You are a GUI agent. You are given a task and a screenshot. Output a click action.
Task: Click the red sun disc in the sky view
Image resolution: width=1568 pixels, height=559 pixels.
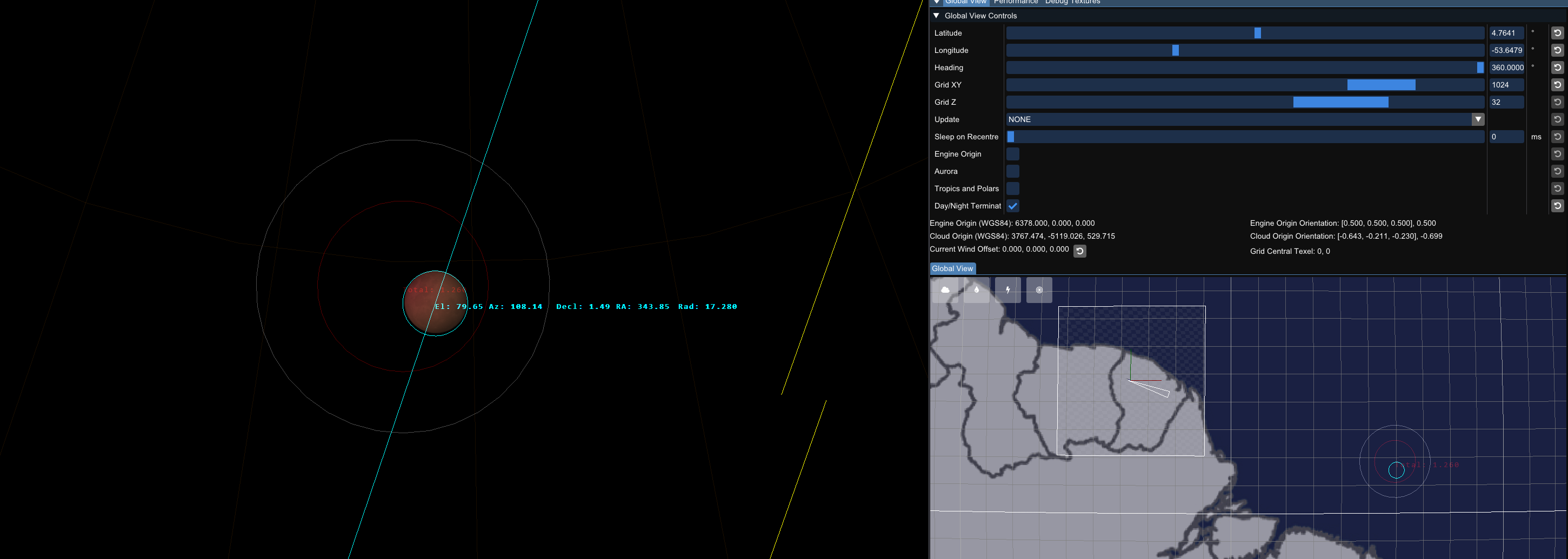pyautogui.click(x=435, y=304)
